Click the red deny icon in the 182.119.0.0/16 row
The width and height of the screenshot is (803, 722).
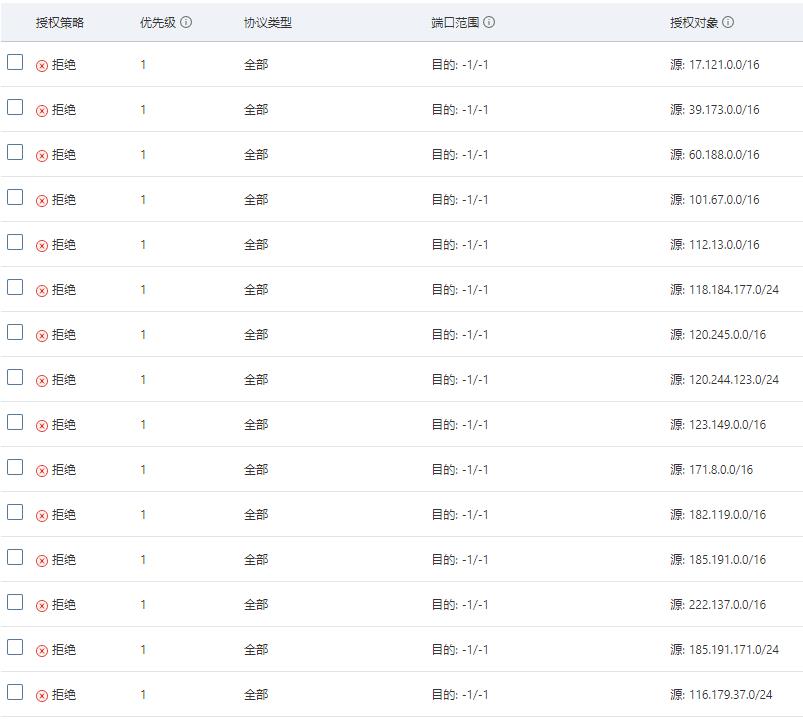(x=42, y=516)
